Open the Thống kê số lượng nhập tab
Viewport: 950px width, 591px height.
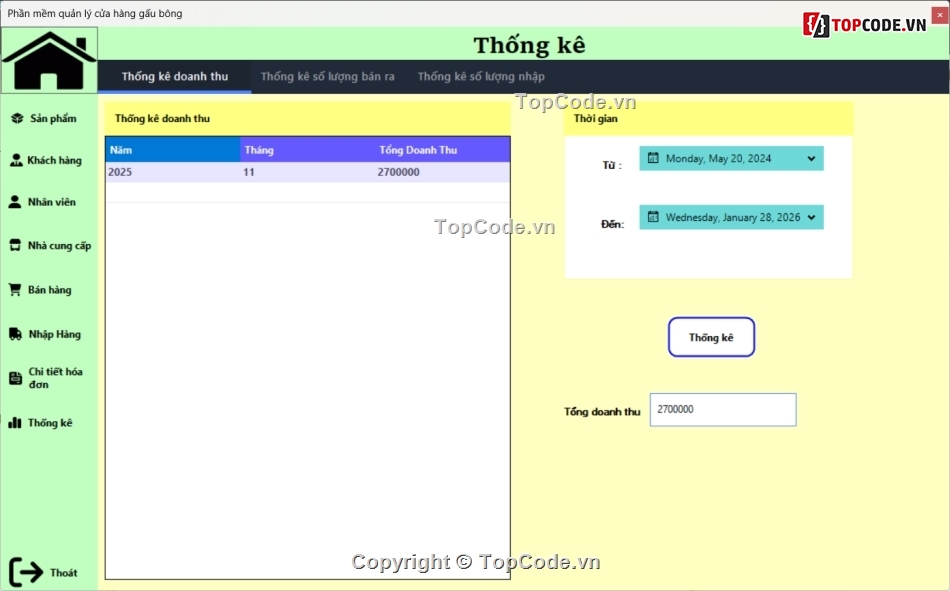[x=479, y=76]
